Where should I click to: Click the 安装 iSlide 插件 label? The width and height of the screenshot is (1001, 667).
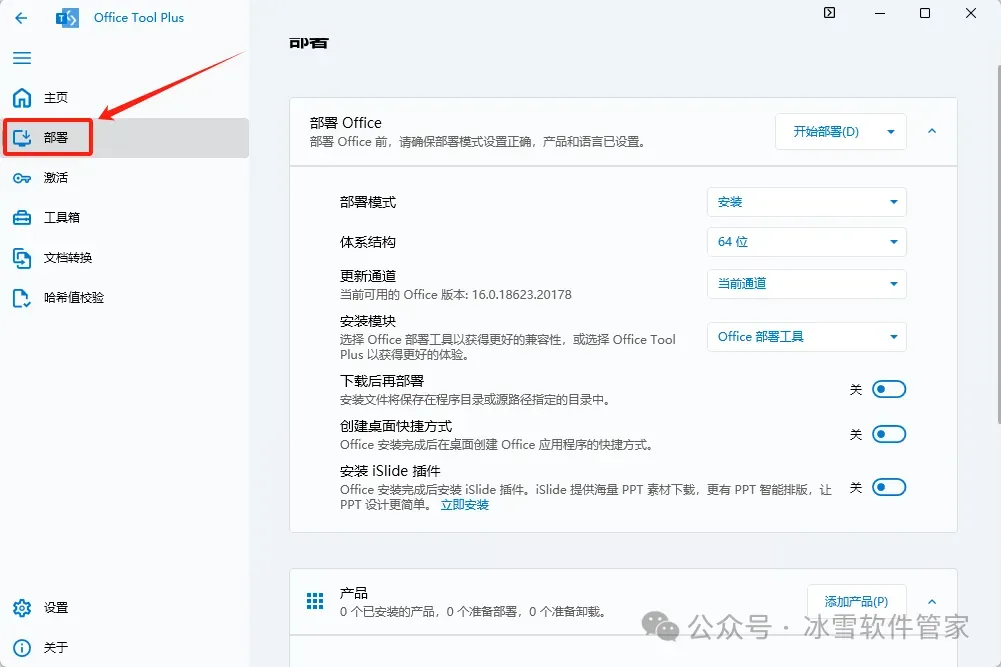390,471
